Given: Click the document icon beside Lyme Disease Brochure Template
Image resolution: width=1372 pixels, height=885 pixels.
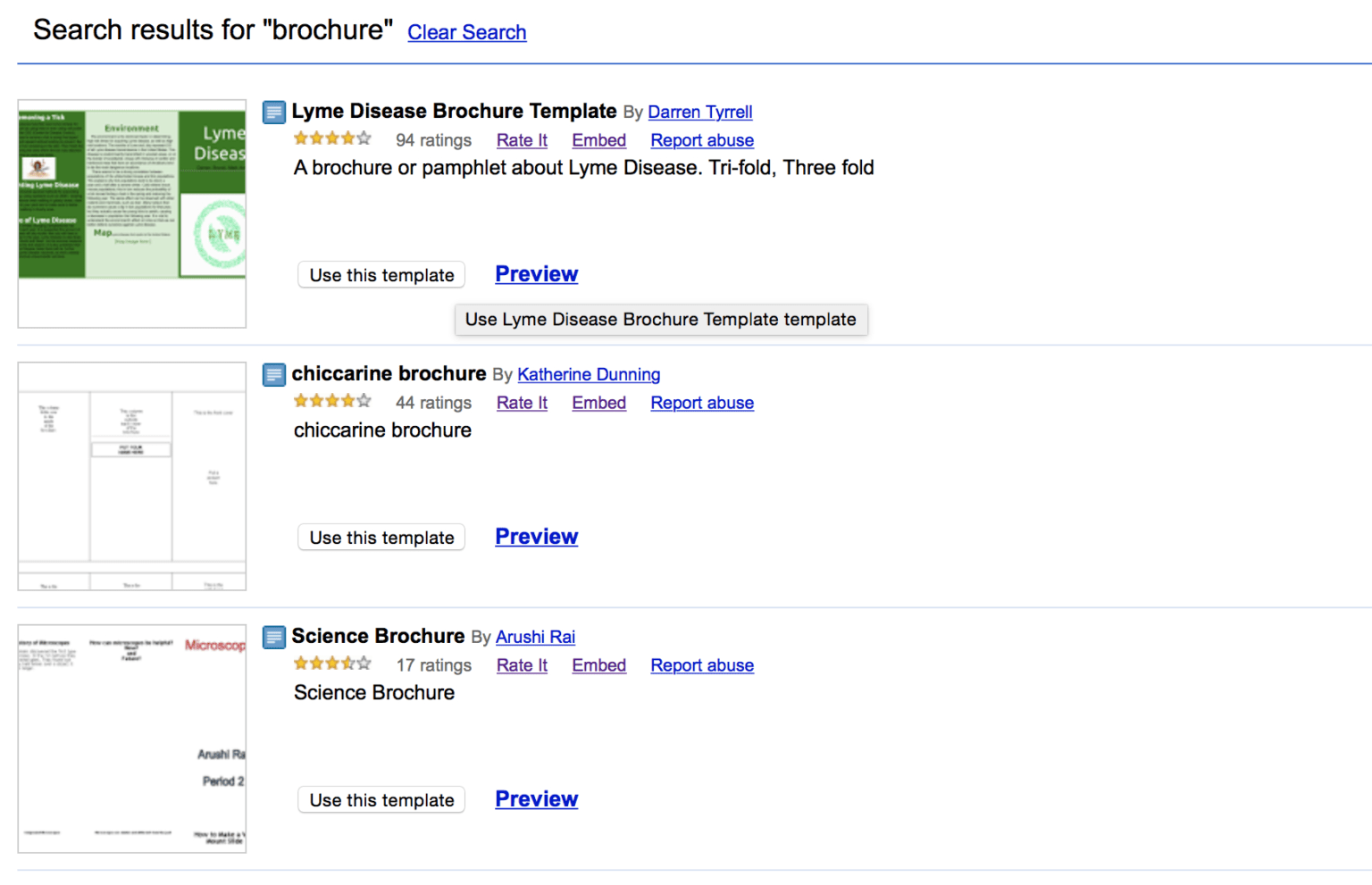Looking at the screenshot, I should click(273, 112).
